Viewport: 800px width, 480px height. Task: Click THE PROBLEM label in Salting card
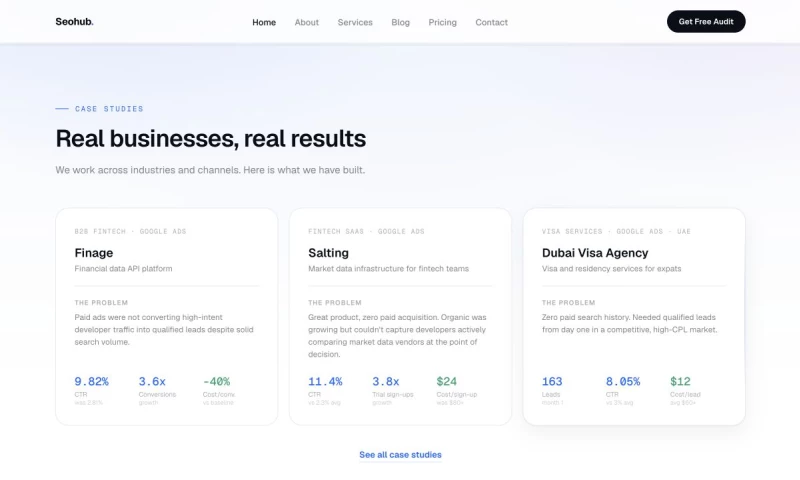point(335,302)
